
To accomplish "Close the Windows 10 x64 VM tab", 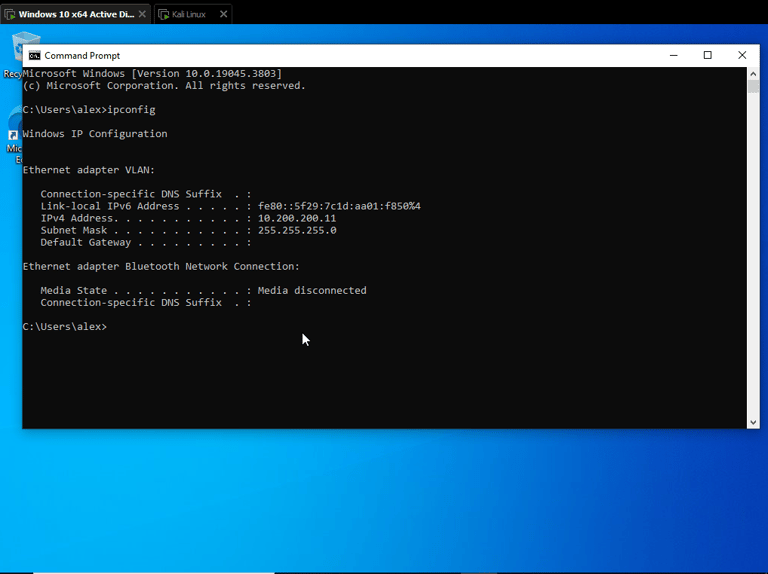I will [142, 14].
